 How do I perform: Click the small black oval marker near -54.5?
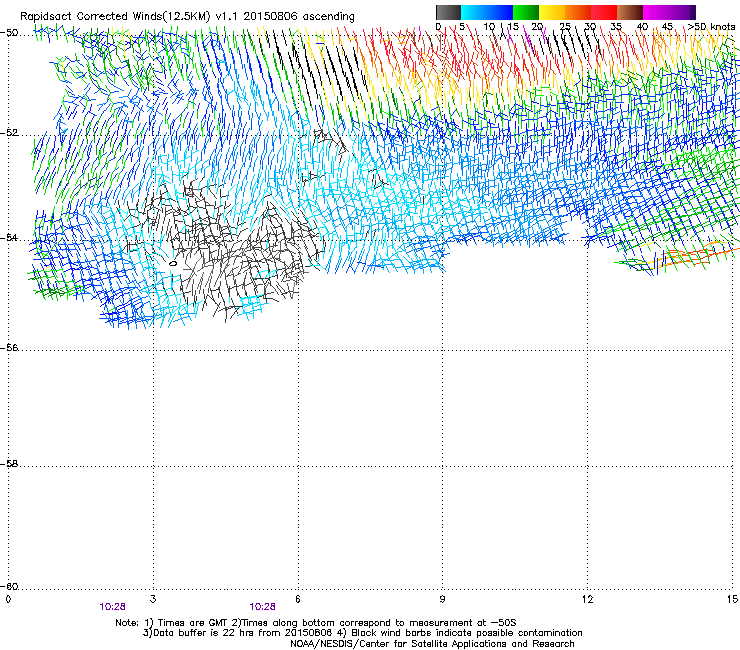coord(173,263)
